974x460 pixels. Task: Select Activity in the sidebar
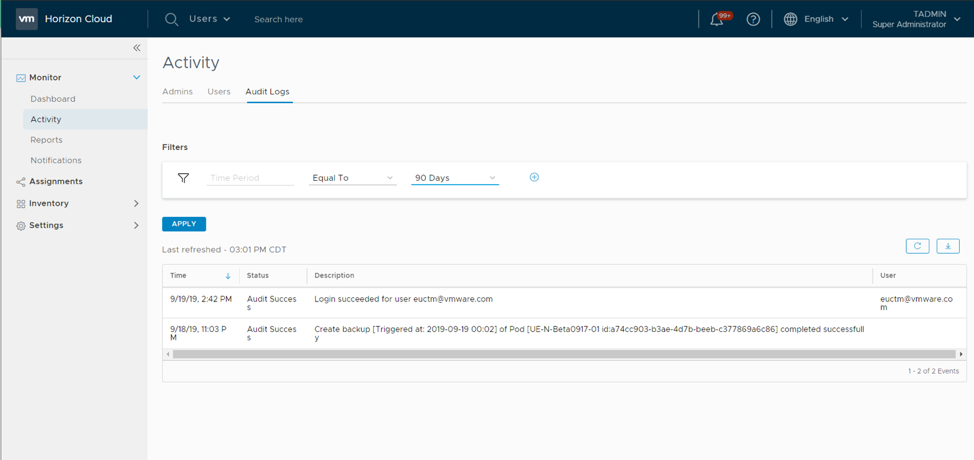85,119
